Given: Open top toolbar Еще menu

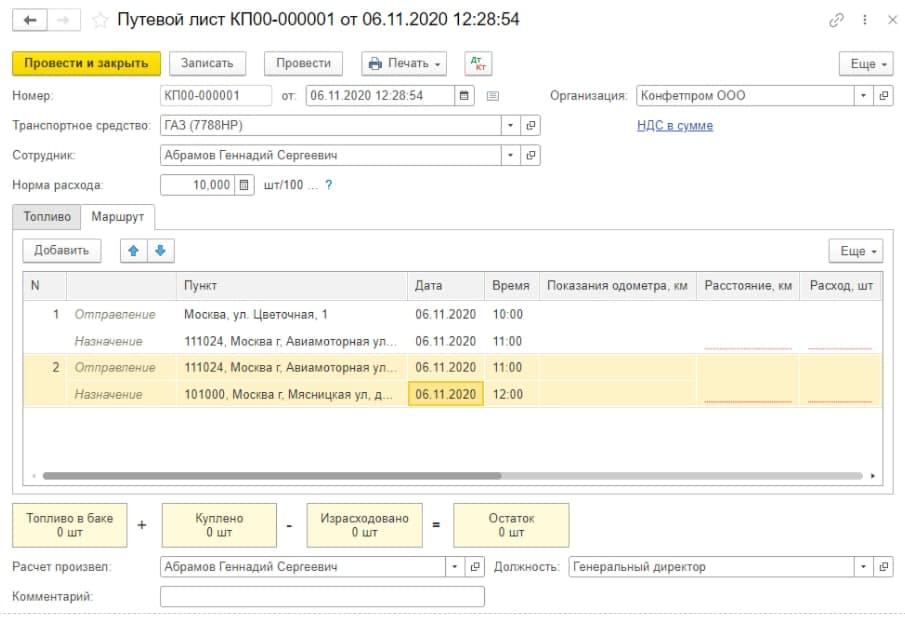Looking at the screenshot, I should coord(866,63).
